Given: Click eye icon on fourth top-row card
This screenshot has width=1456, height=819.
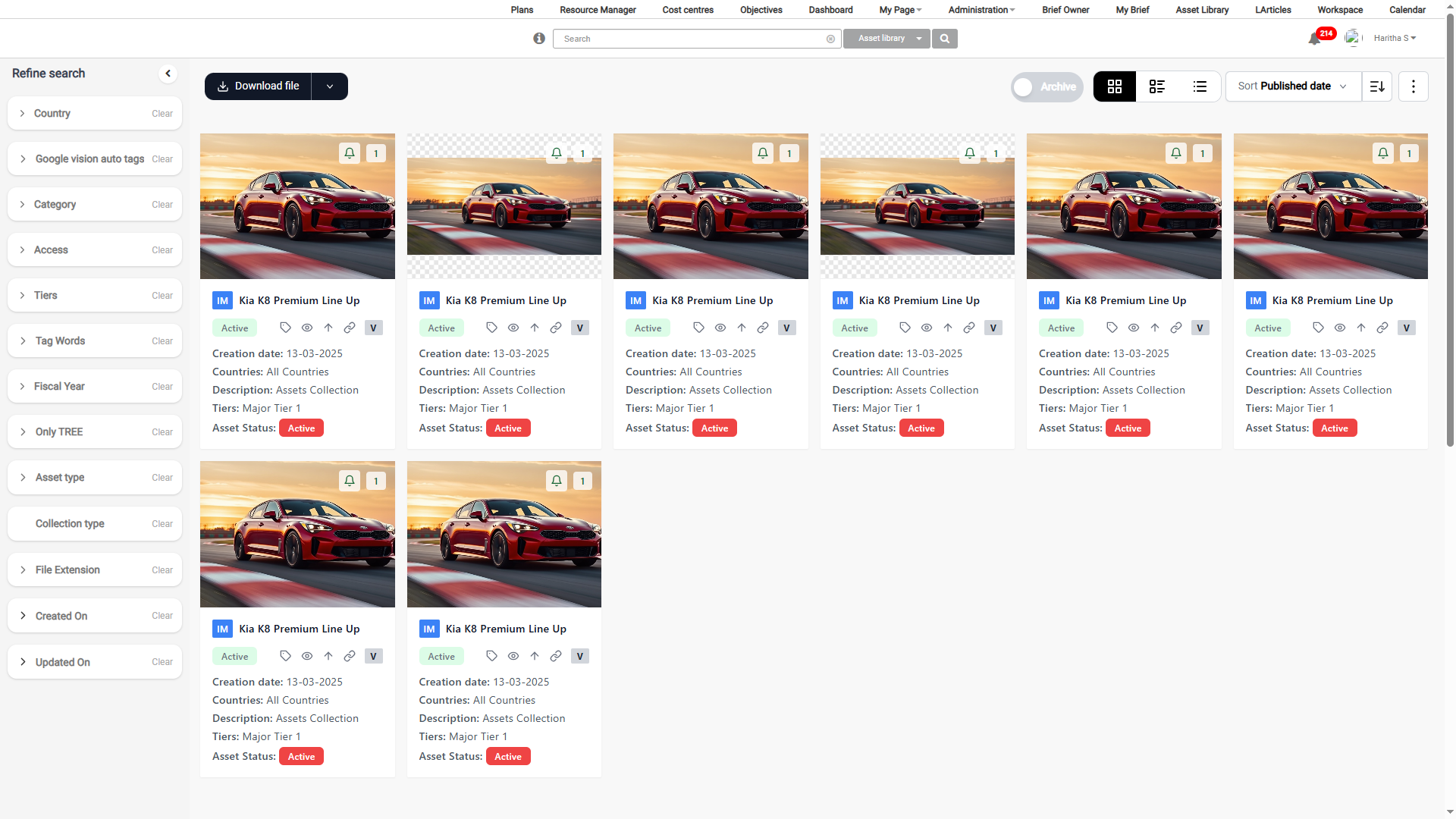Looking at the screenshot, I should [x=927, y=328].
